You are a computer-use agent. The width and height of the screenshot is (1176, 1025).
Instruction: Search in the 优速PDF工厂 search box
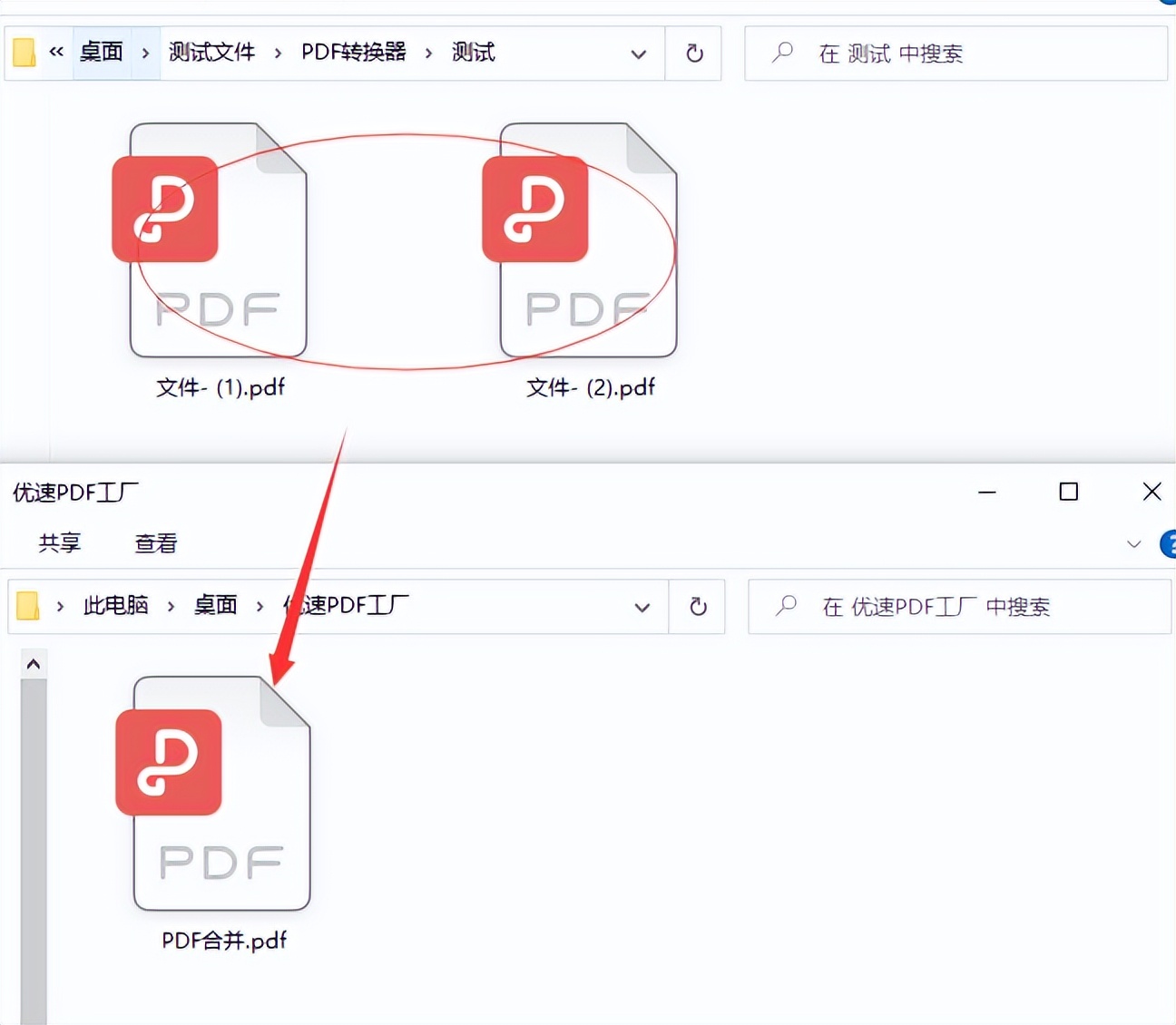click(959, 606)
